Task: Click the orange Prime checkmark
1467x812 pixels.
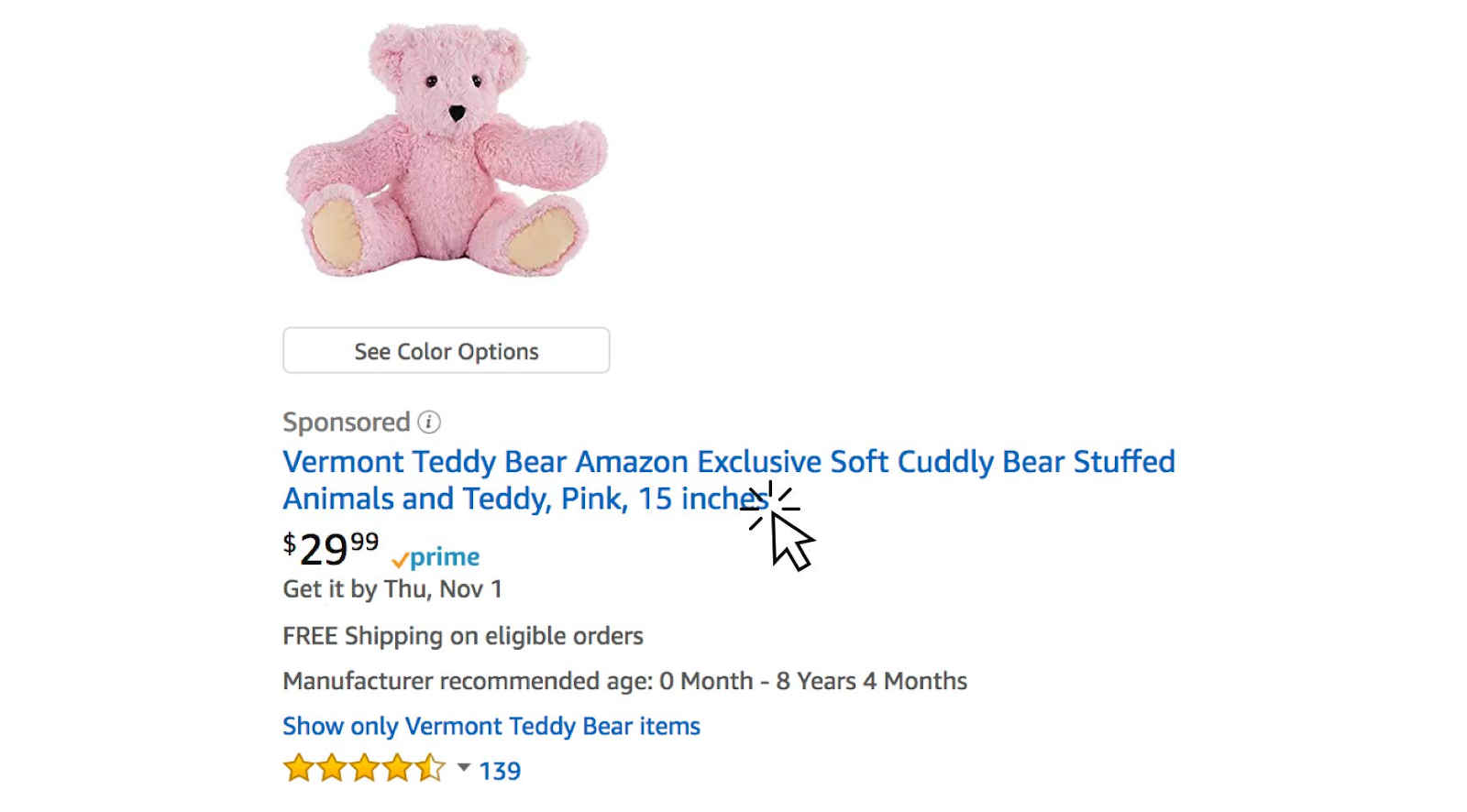Action: point(400,559)
